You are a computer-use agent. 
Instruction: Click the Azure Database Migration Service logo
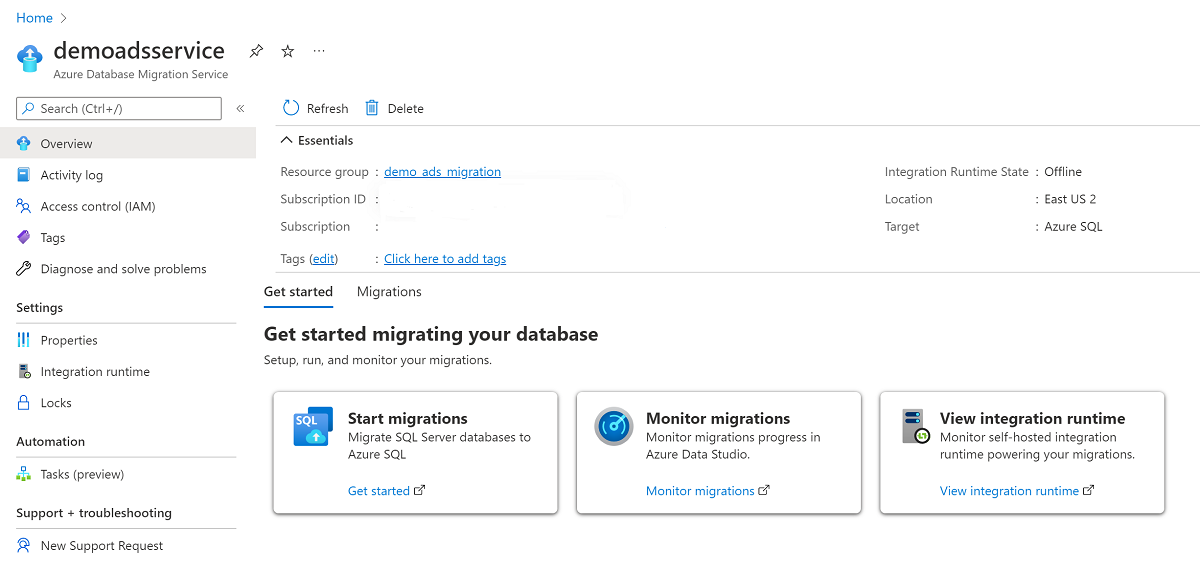31,58
